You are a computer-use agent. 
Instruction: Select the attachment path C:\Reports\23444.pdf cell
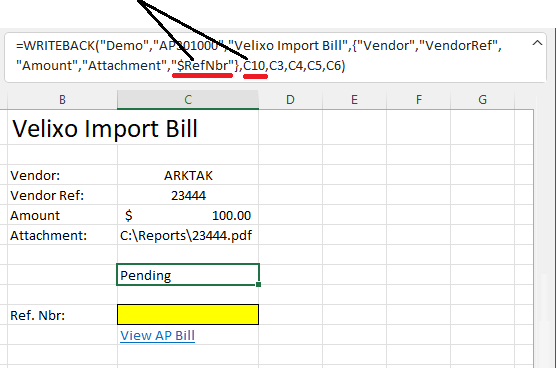[x=188, y=235]
